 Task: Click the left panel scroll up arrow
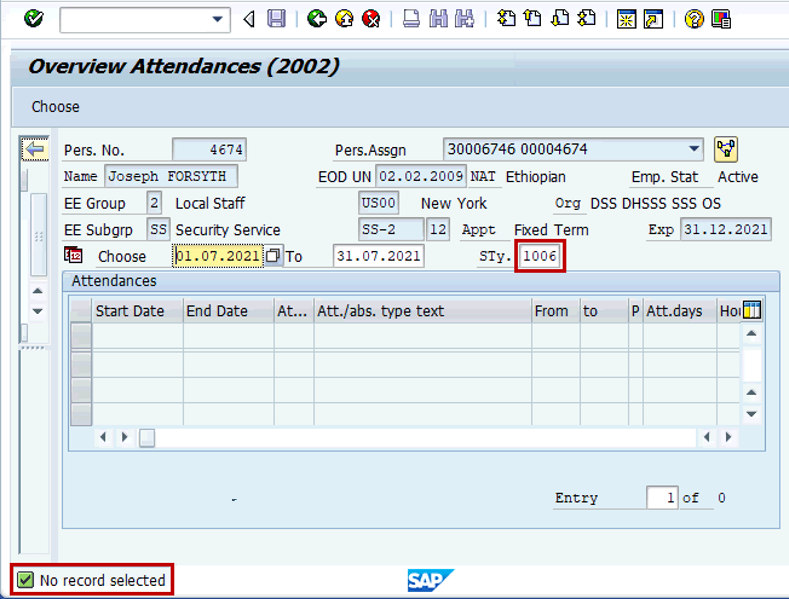(38, 290)
